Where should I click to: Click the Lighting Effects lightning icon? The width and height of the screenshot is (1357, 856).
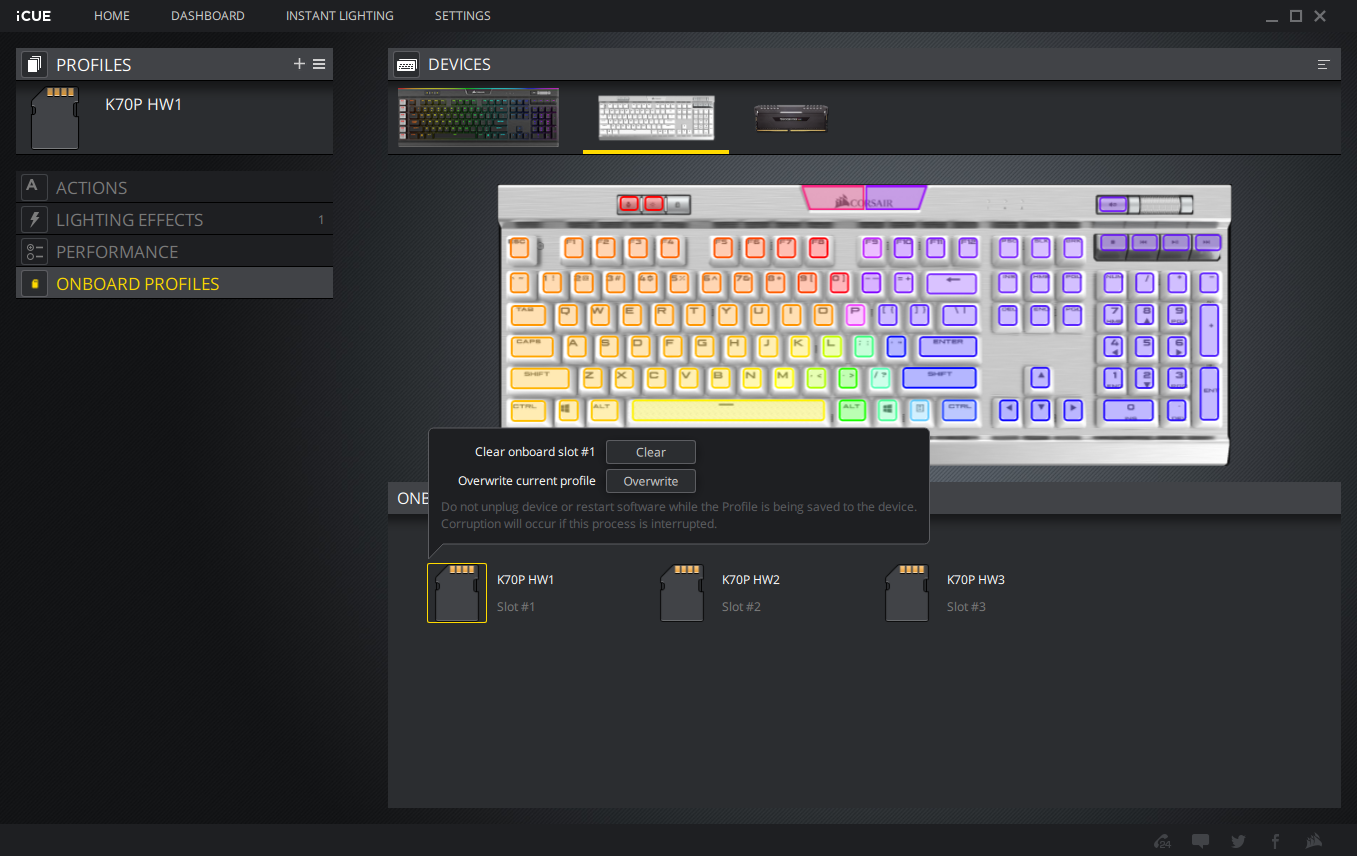point(34,219)
